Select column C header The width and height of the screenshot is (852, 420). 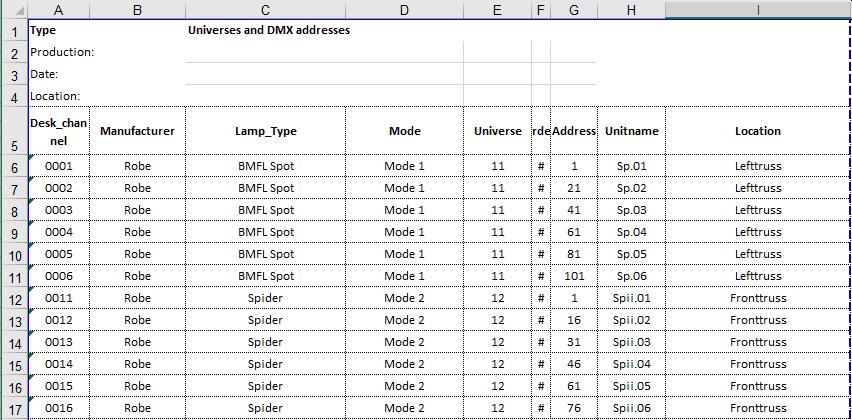point(265,9)
